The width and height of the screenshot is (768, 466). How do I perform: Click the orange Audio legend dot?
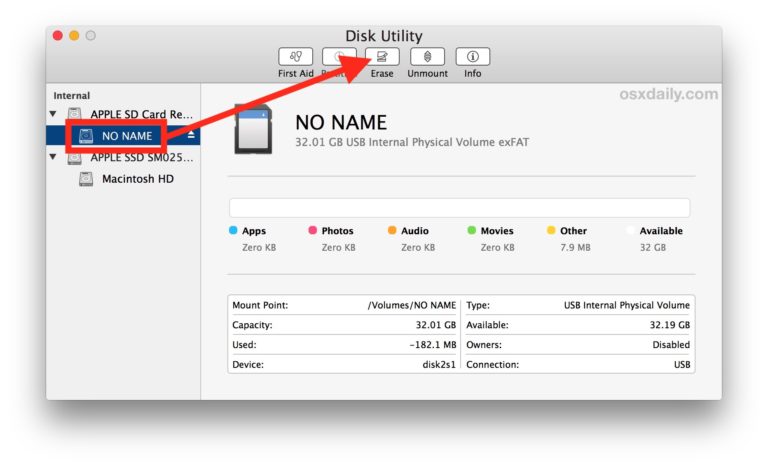click(x=392, y=230)
